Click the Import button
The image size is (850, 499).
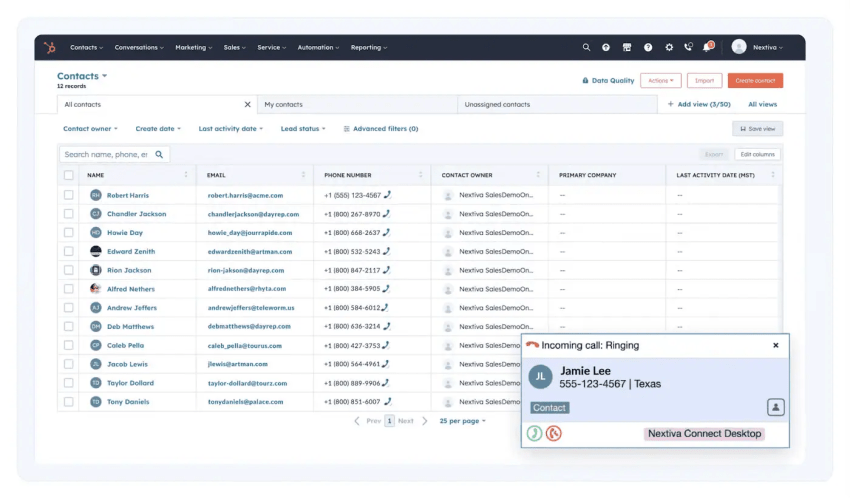point(704,81)
